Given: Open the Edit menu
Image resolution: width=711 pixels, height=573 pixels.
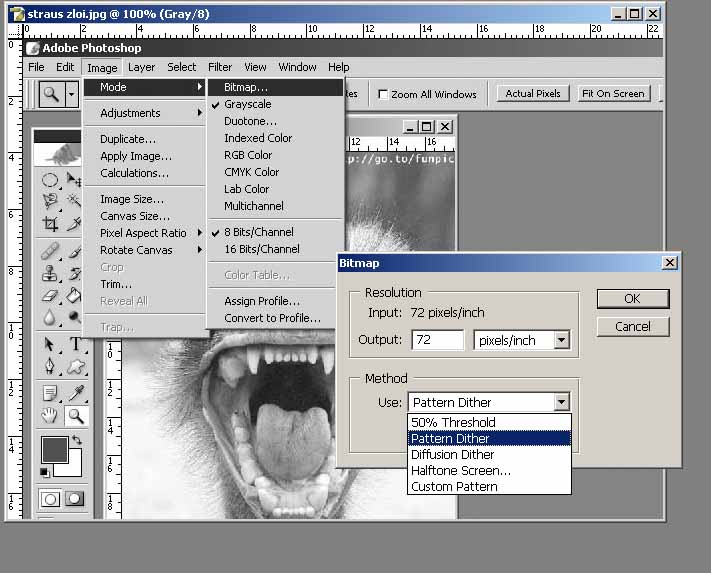Looking at the screenshot, I should [x=65, y=67].
